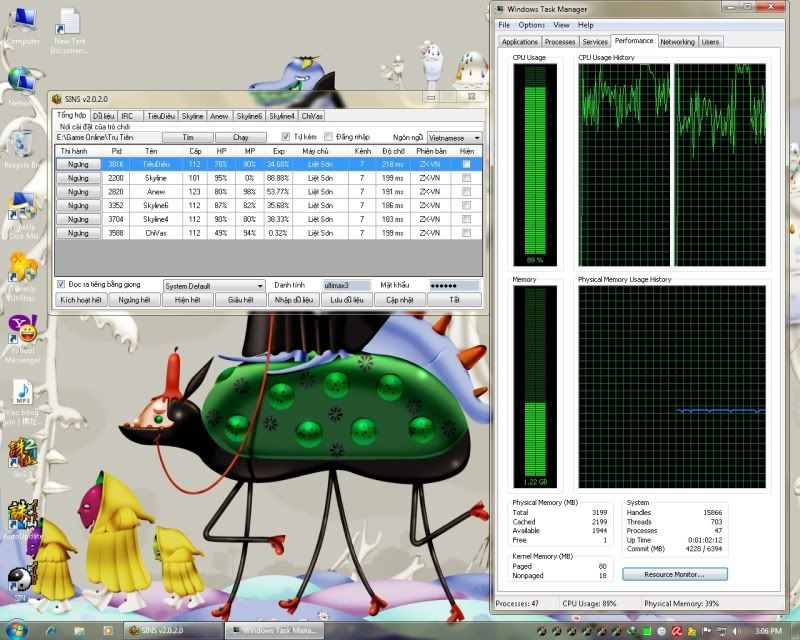The height and width of the screenshot is (640, 800).
Task: Check the Hiện box for Skyline4 row
Action: tap(466, 219)
